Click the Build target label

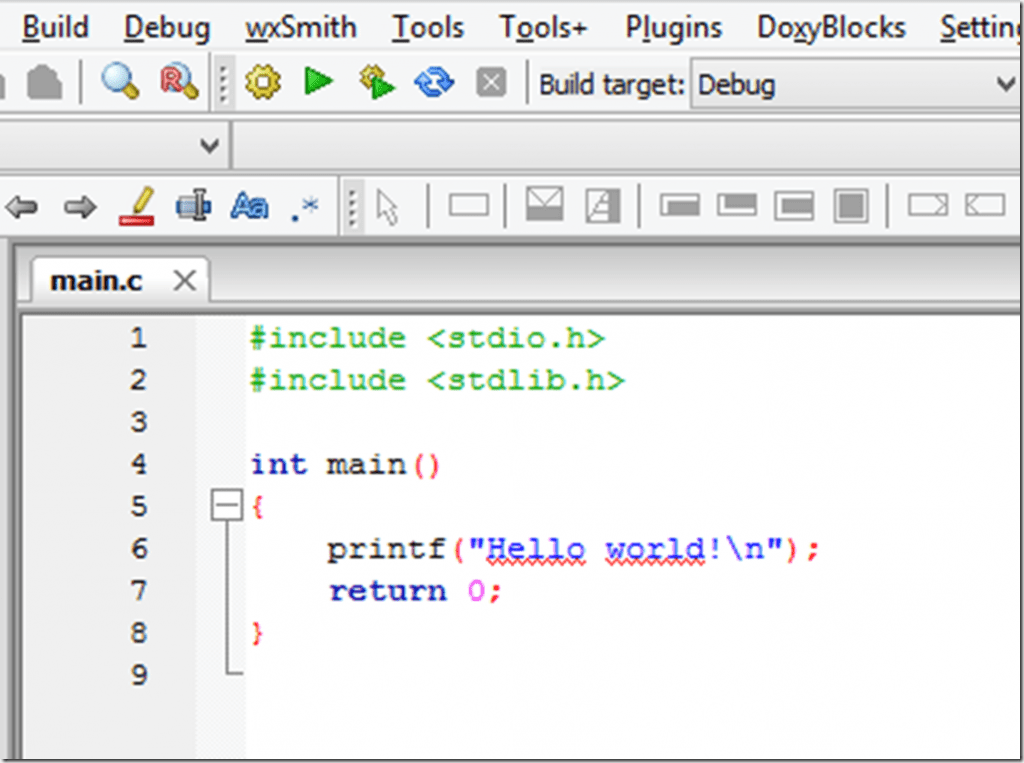point(611,85)
